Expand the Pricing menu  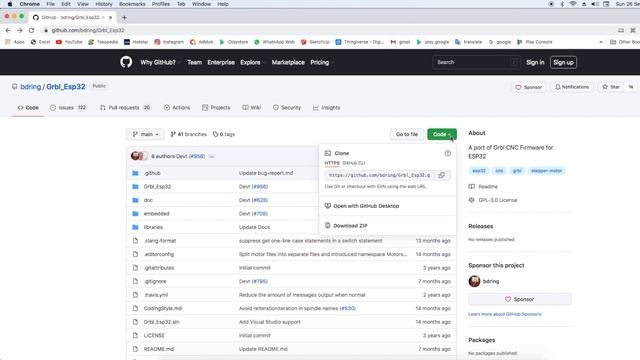[x=322, y=62]
